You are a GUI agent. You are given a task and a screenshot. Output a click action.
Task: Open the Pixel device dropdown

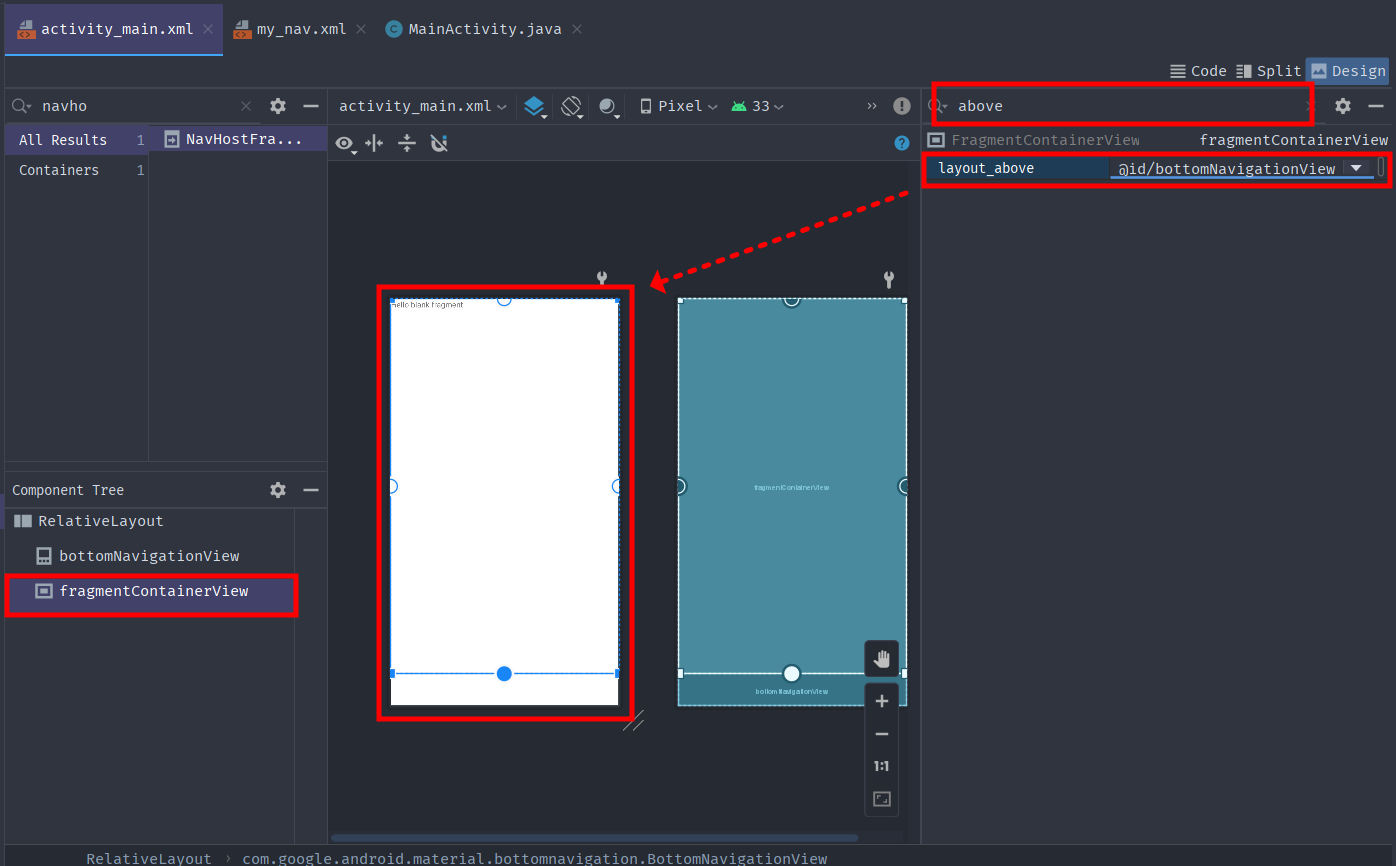[678, 106]
